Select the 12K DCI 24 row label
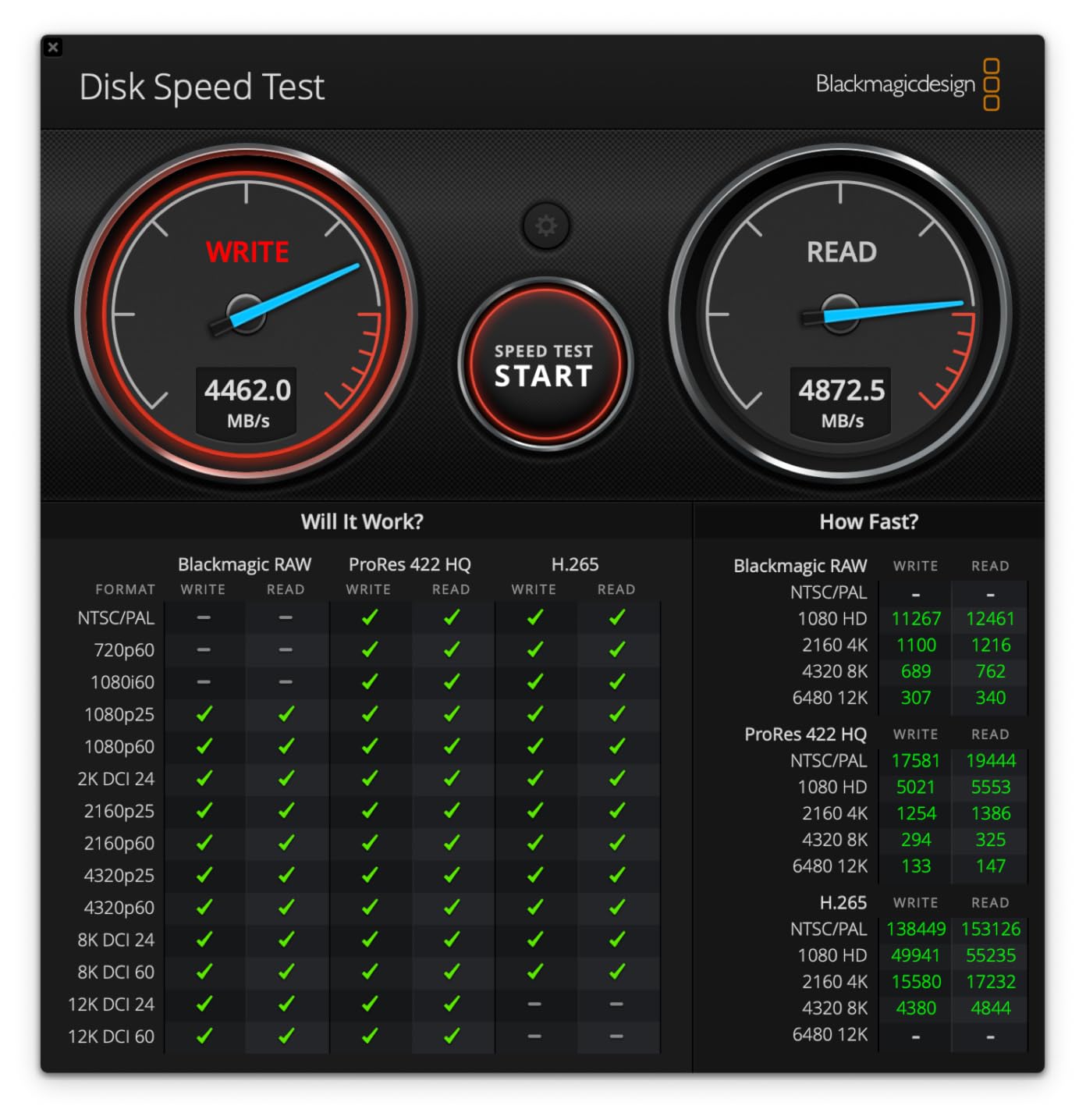Screen dimensions: 1086x1120 [112, 1004]
